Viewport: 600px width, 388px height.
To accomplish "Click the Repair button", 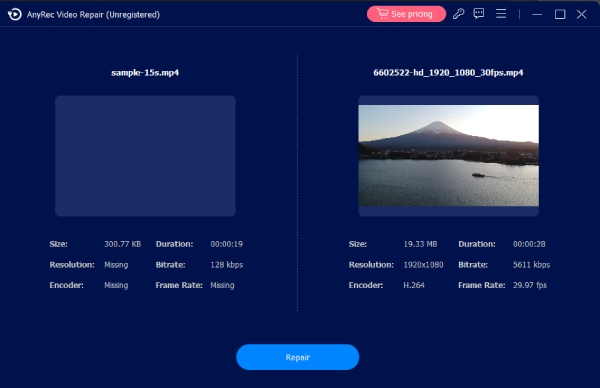I will pyautogui.click(x=297, y=357).
